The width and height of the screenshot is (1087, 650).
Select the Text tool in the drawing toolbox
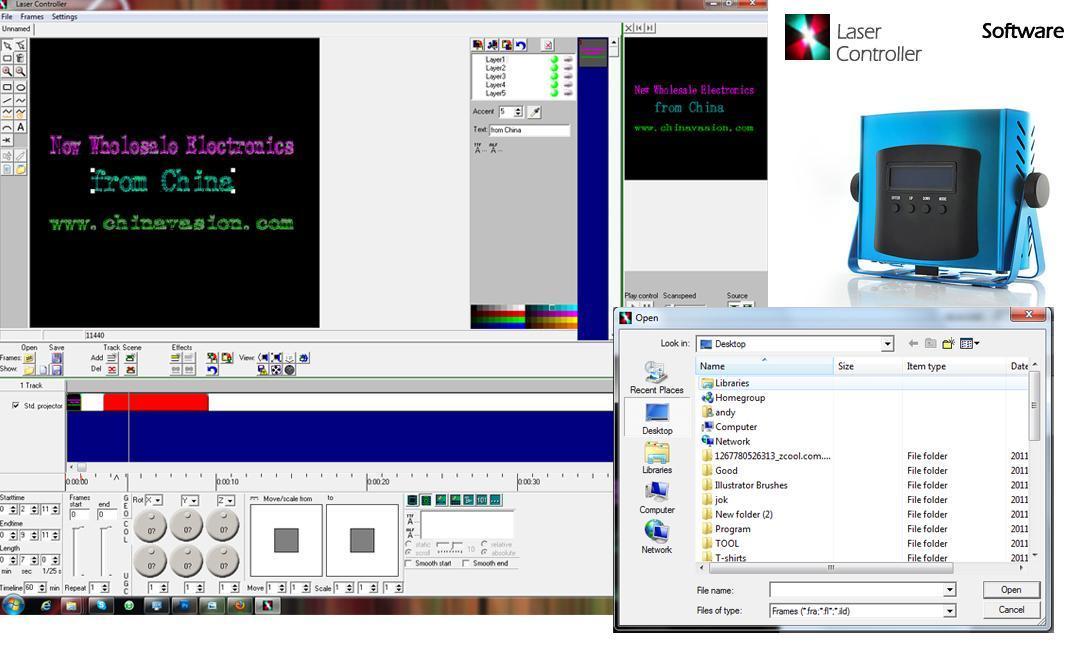coord(20,127)
